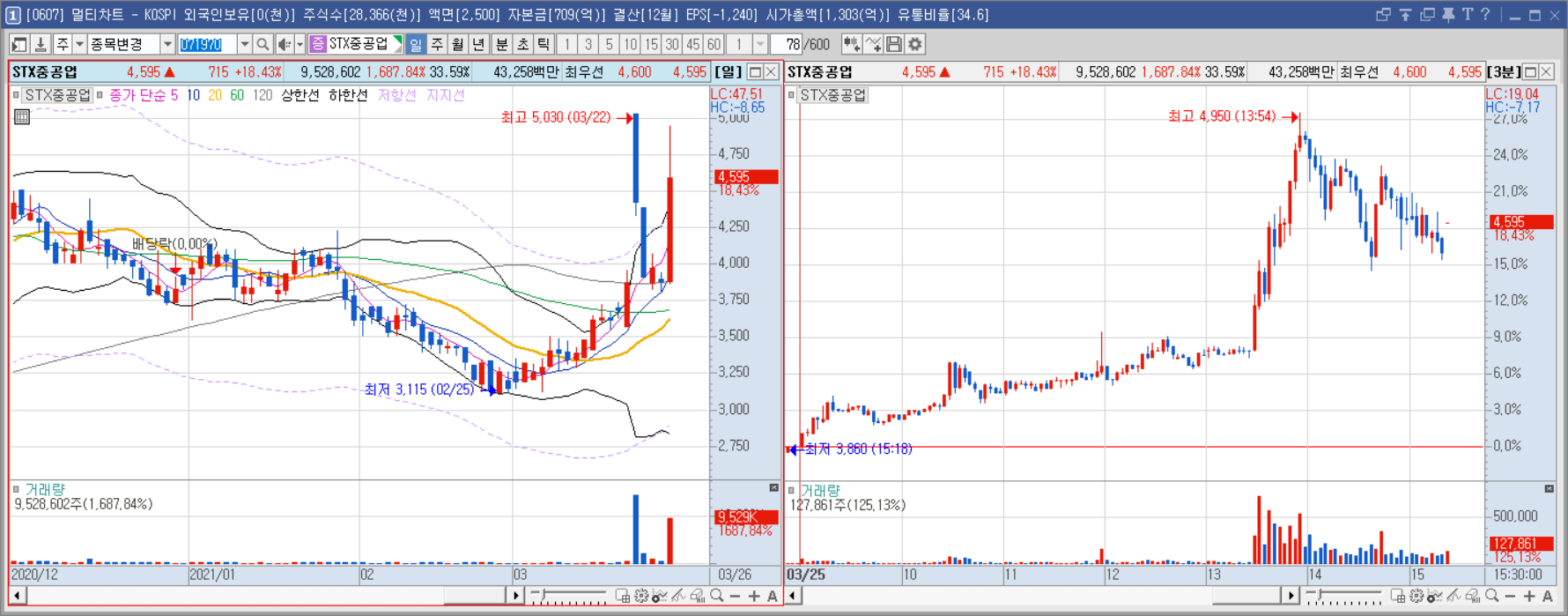Viewport: 1568px width, 616px height.
Task: Open the stock search magnifier icon
Action: click(263, 44)
